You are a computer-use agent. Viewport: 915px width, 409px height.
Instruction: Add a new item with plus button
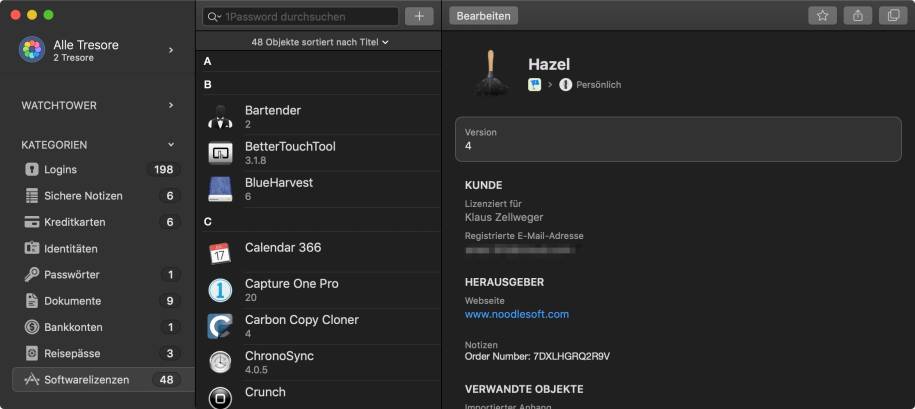(419, 16)
